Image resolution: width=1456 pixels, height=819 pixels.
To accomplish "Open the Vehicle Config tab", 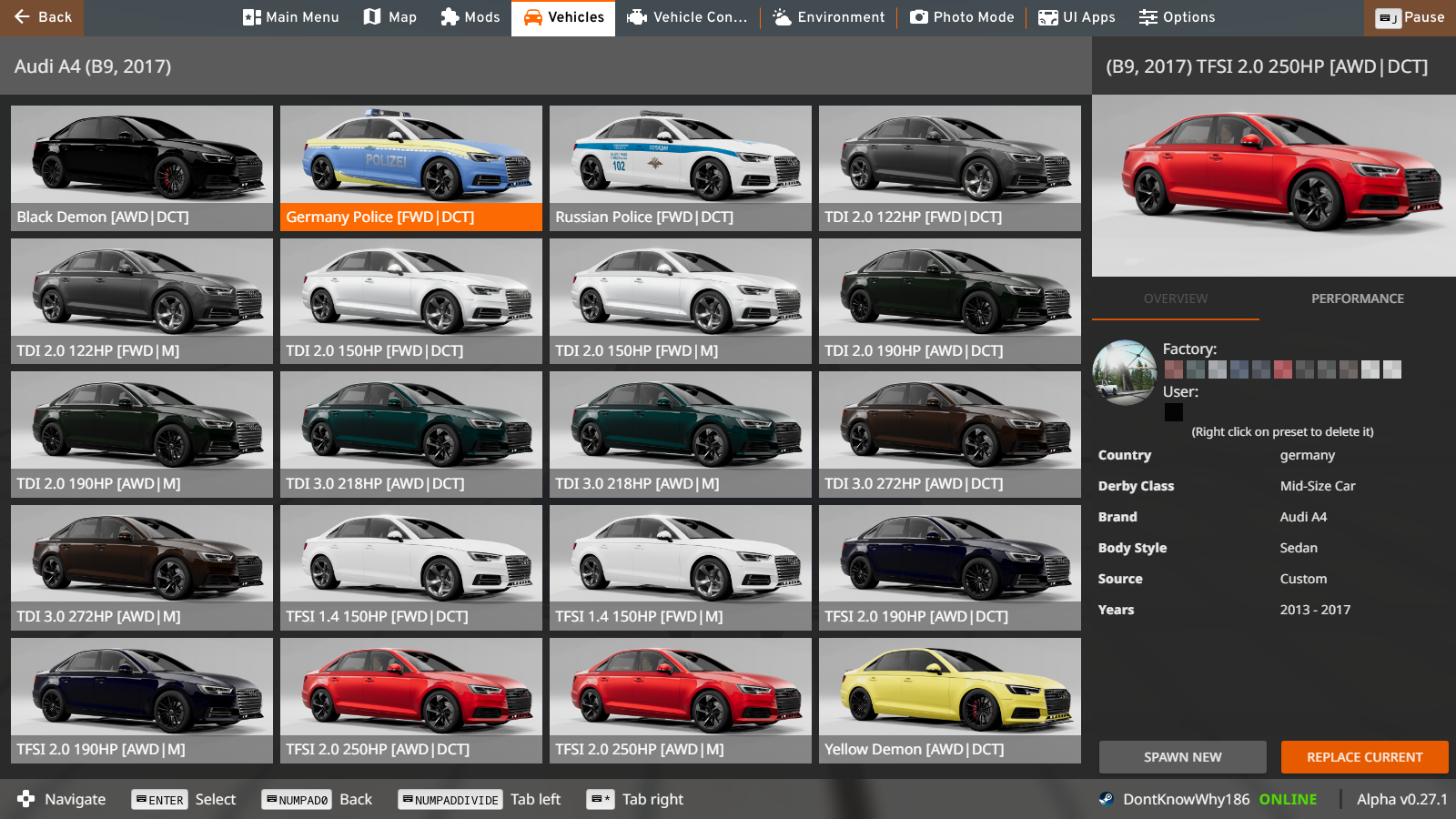I will pos(688,17).
